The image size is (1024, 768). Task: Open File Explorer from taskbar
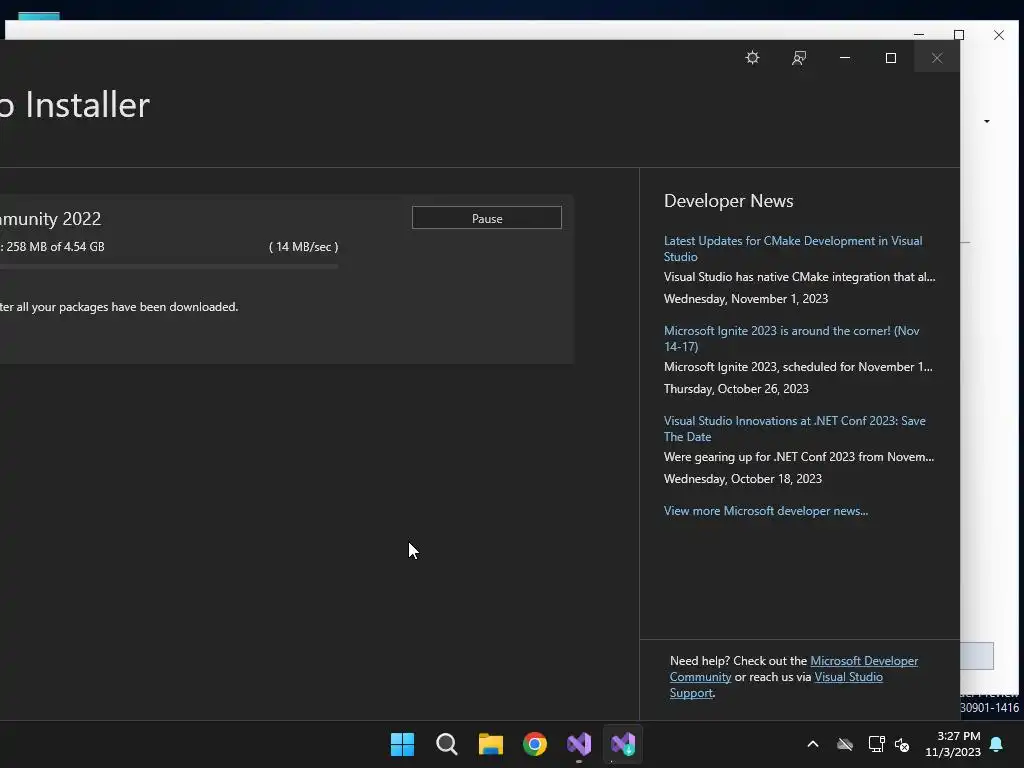click(490, 744)
